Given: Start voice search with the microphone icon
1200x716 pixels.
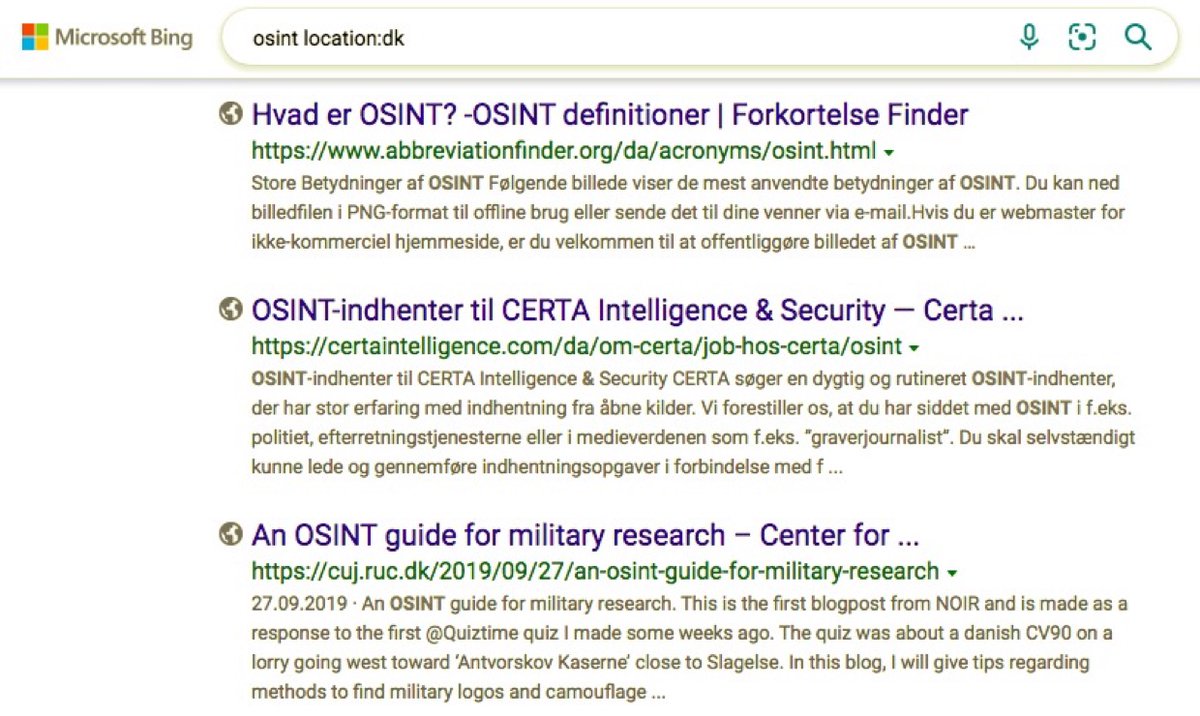Looking at the screenshot, I should [x=1028, y=38].
